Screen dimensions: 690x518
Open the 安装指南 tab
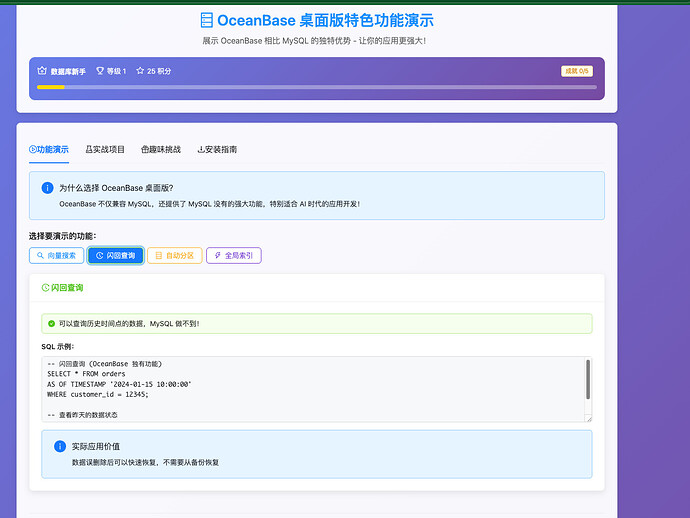217,150
